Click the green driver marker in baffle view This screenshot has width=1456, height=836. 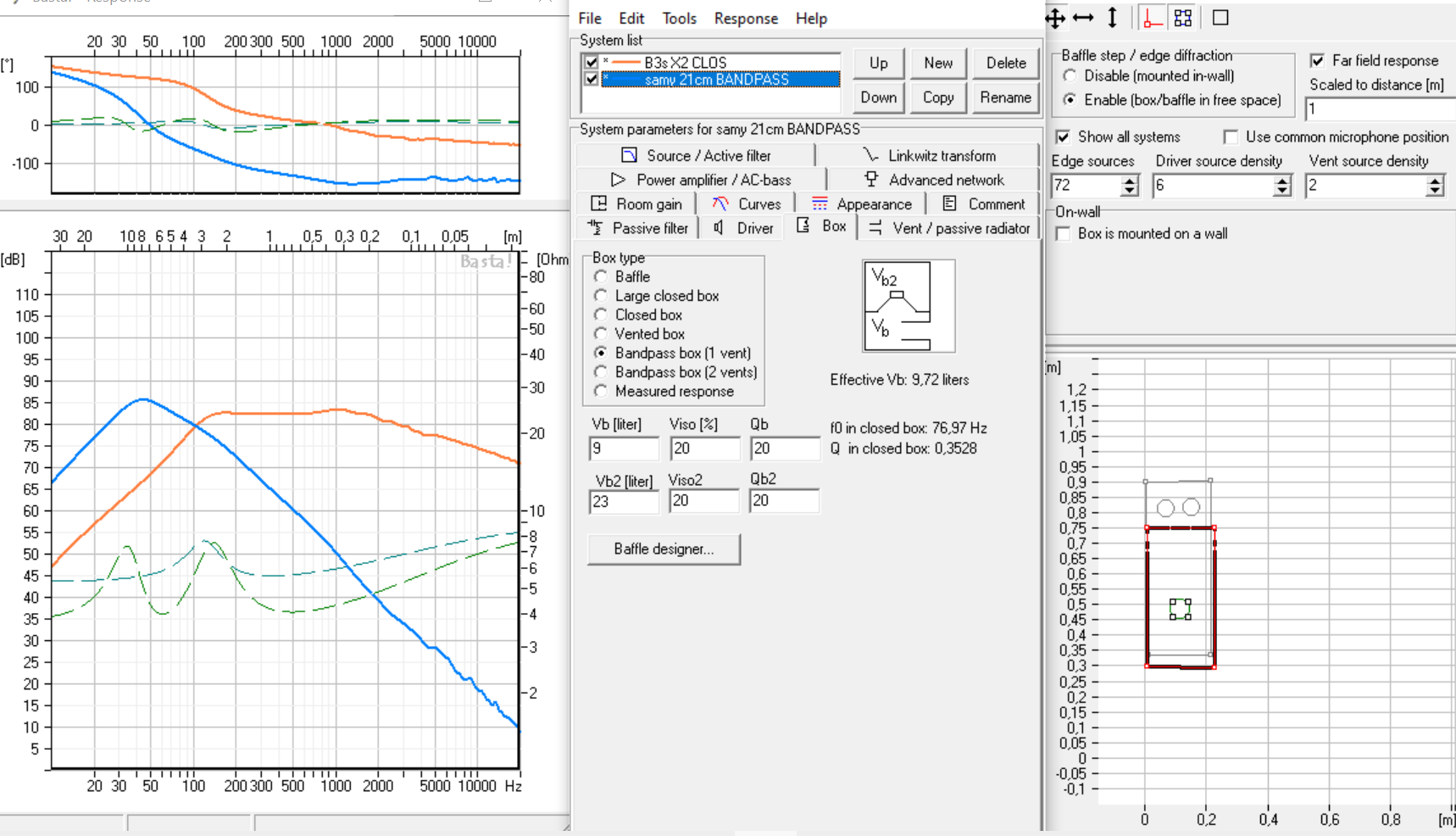coord(1180,609)
